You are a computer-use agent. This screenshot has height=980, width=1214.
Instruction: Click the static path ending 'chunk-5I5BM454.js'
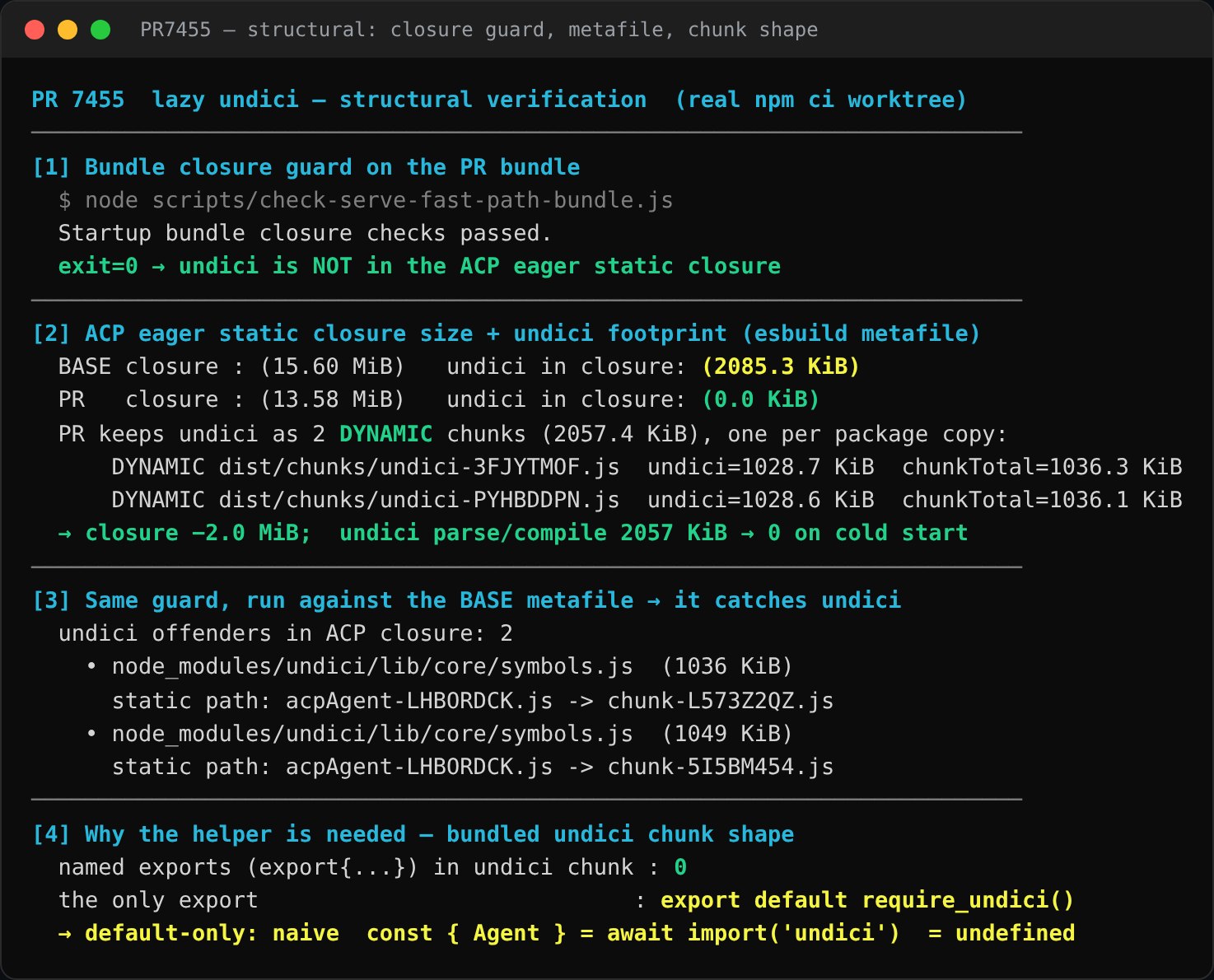point(473,767)
